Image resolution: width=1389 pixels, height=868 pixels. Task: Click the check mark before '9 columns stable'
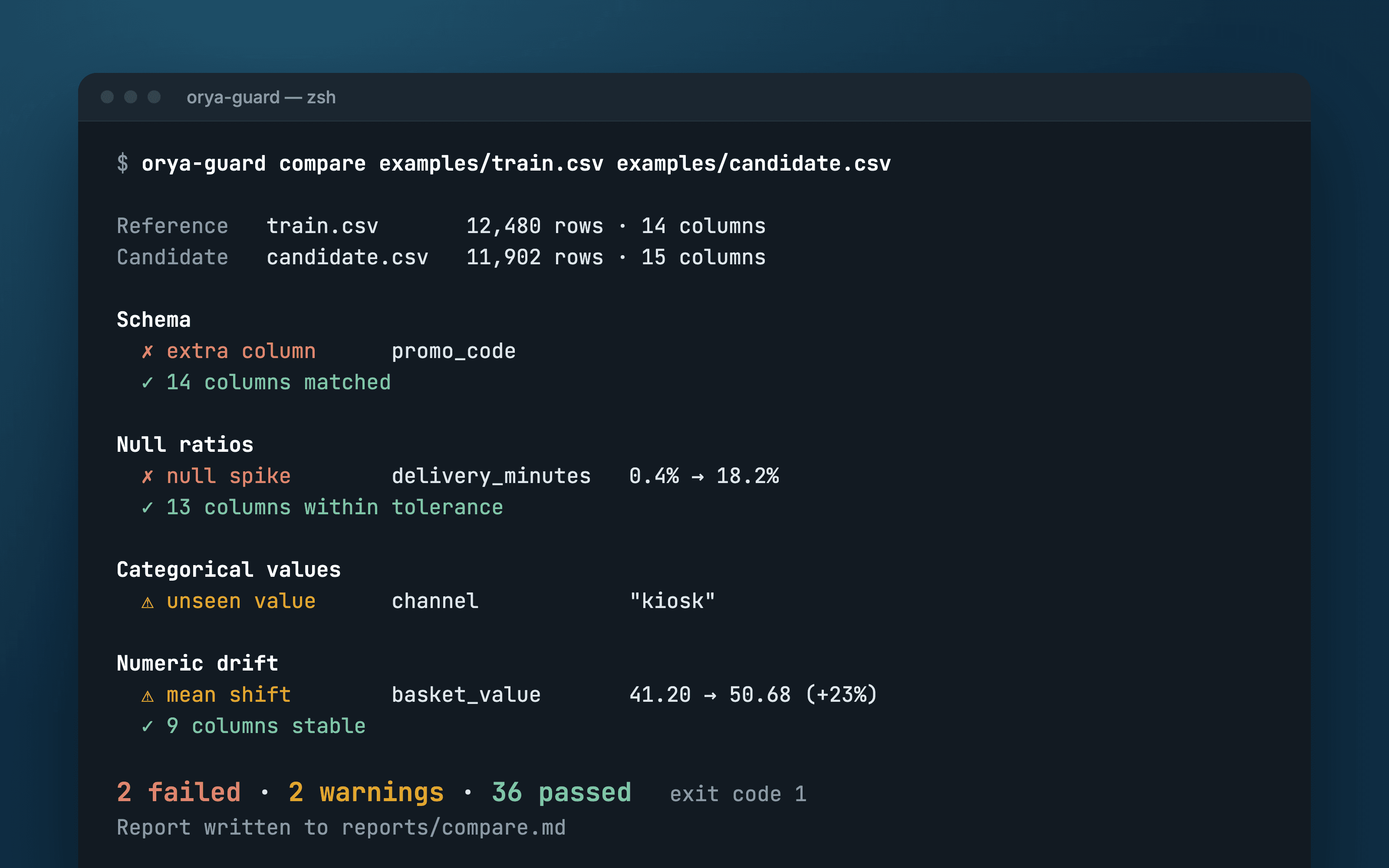(x=148, y=726)
